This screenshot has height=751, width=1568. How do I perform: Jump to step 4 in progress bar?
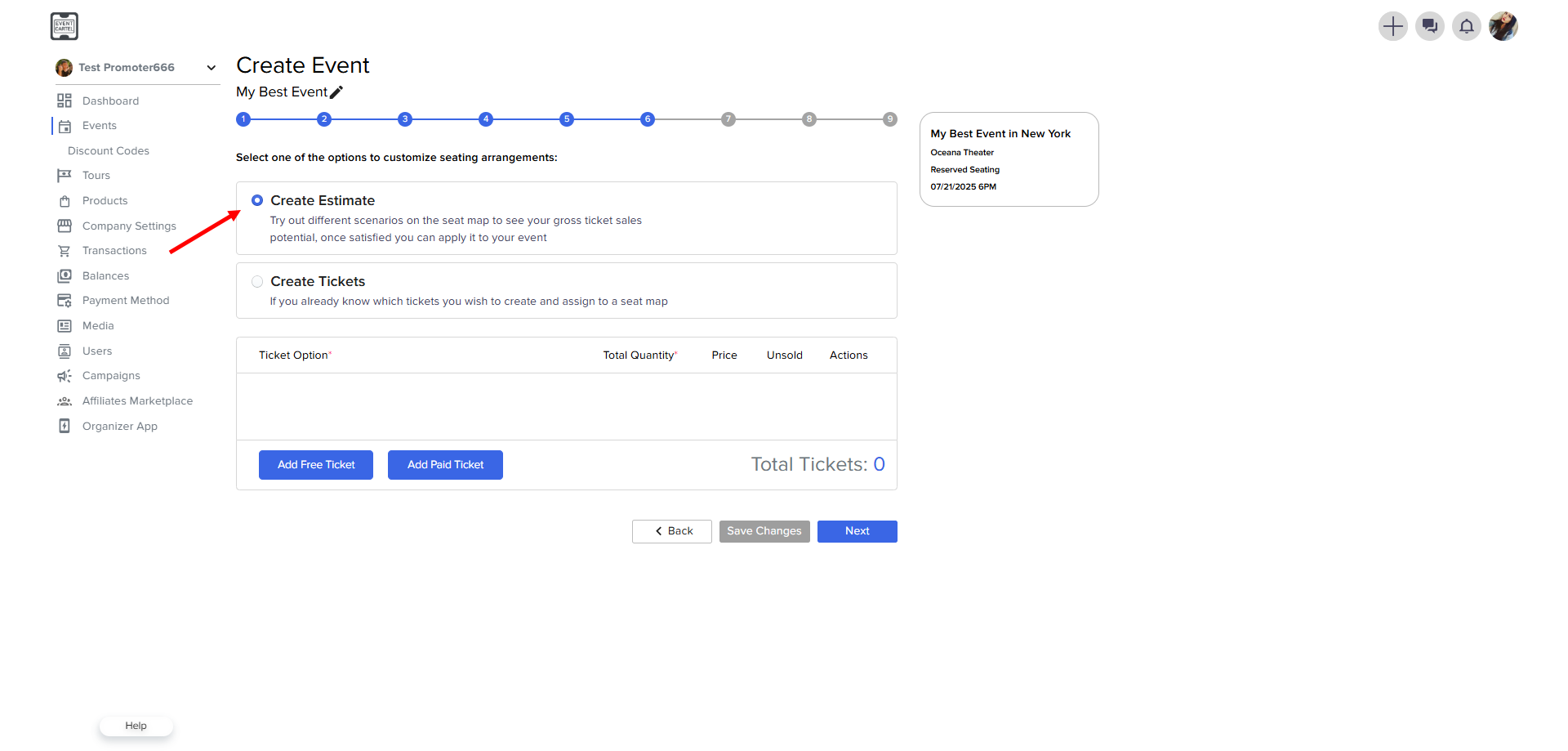[x=486, y=119]
